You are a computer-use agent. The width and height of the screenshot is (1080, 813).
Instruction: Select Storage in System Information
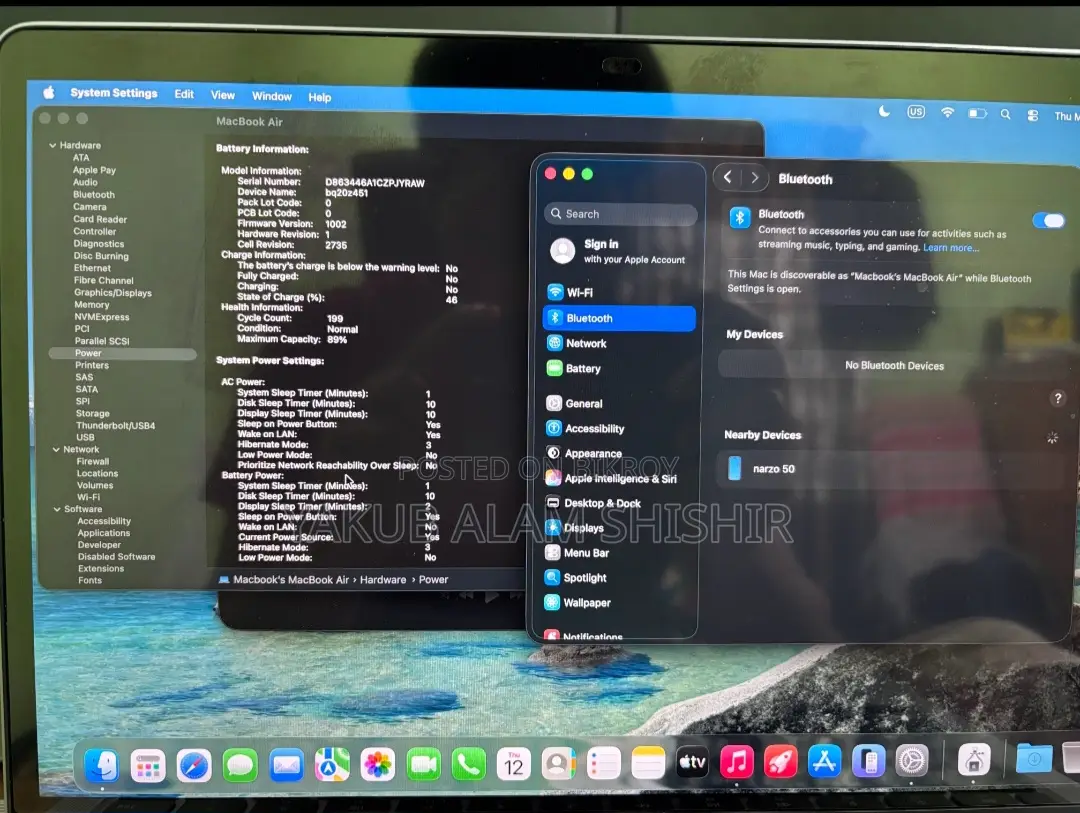92,413
